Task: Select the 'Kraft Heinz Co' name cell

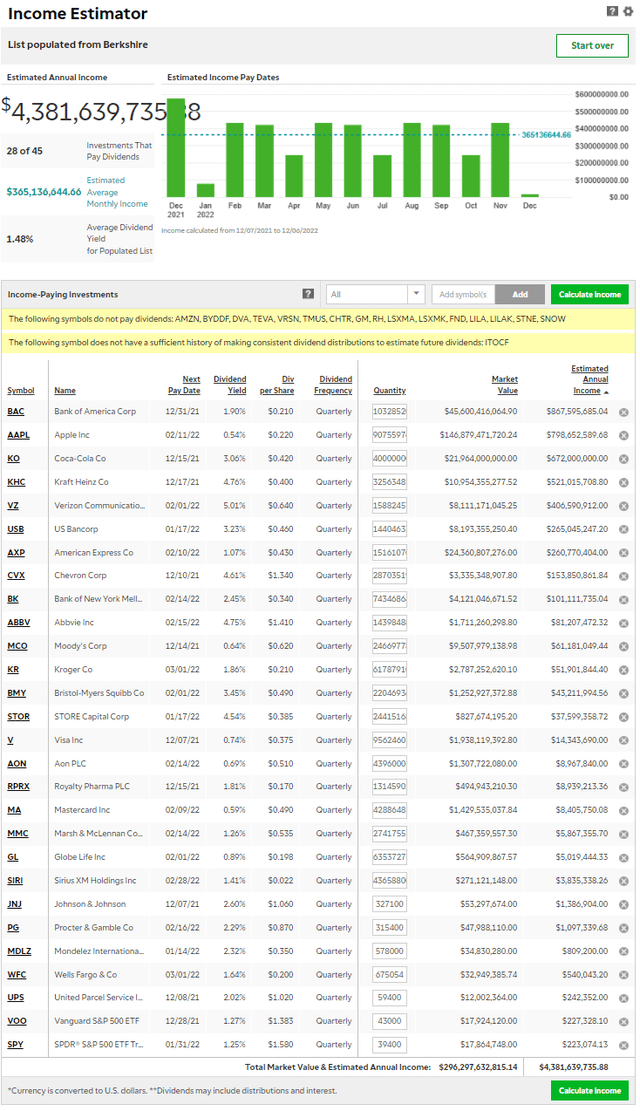Action: tap(82, 483)
